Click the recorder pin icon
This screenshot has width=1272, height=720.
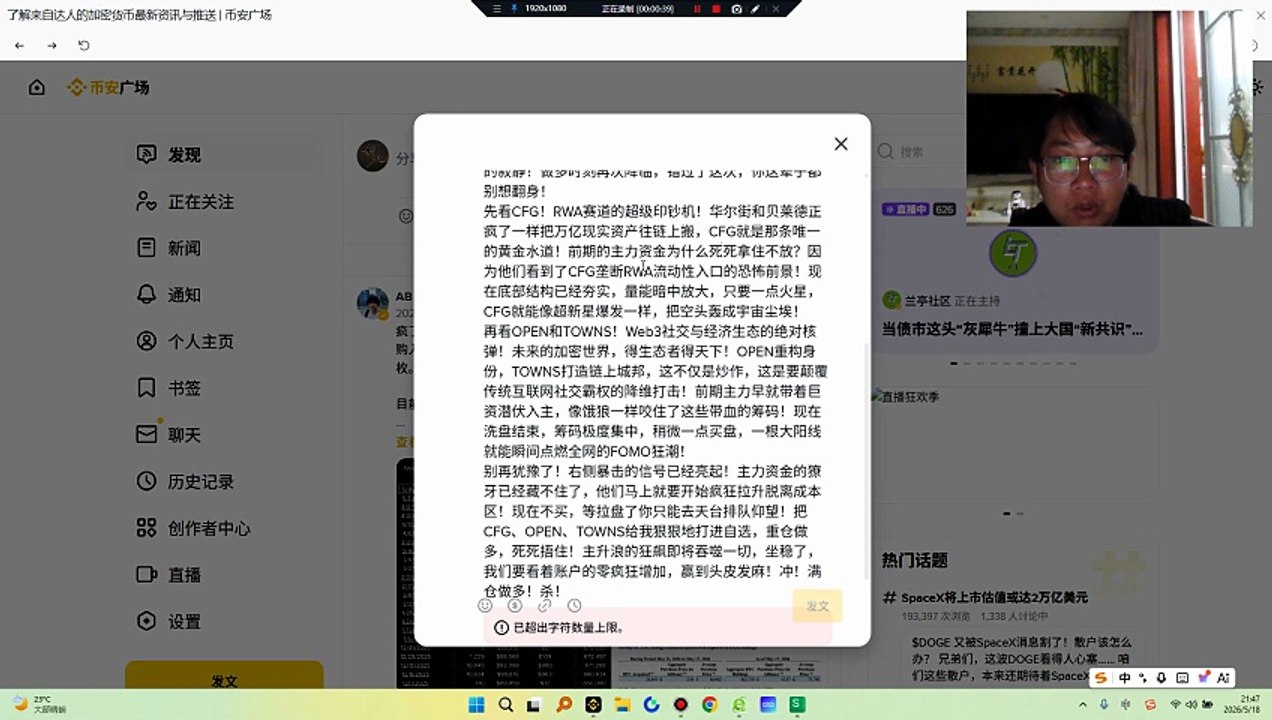pos(514,8)
